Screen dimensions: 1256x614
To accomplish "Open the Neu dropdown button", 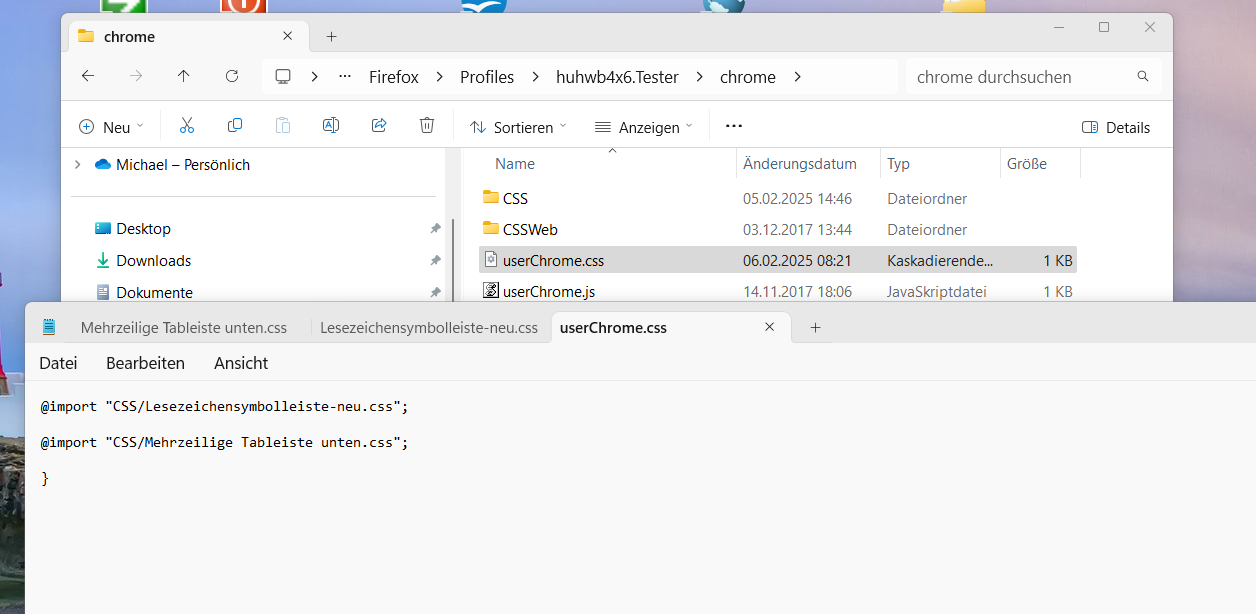I will point(111,127).
